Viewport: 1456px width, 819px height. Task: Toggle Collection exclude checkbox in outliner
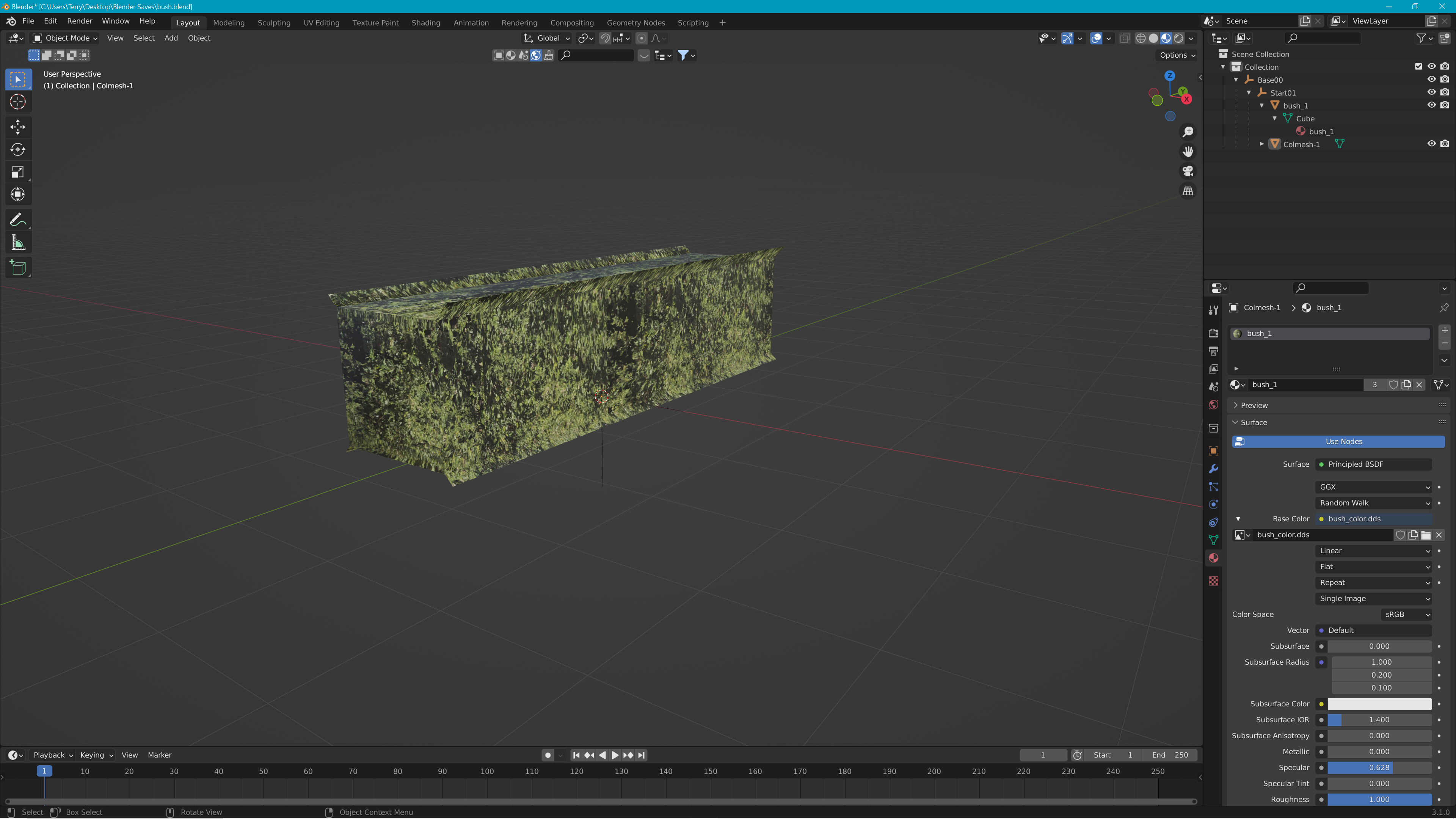pos(1418,66)
